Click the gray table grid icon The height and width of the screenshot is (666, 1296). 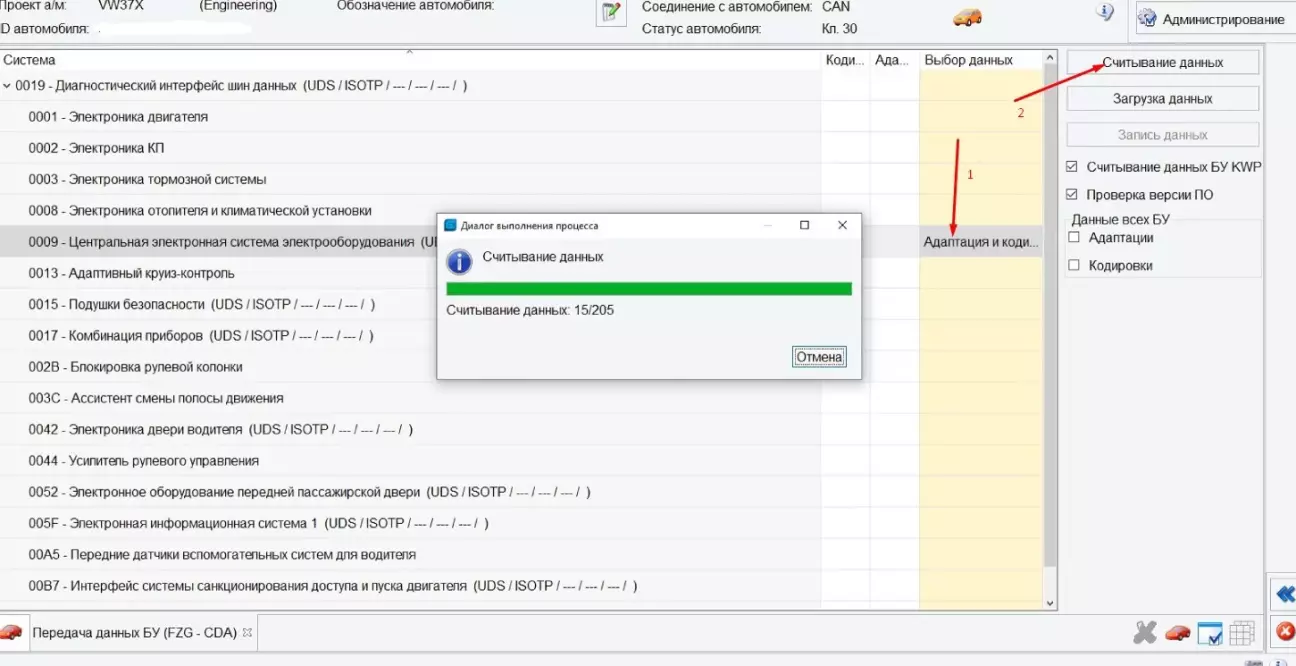1242,633
